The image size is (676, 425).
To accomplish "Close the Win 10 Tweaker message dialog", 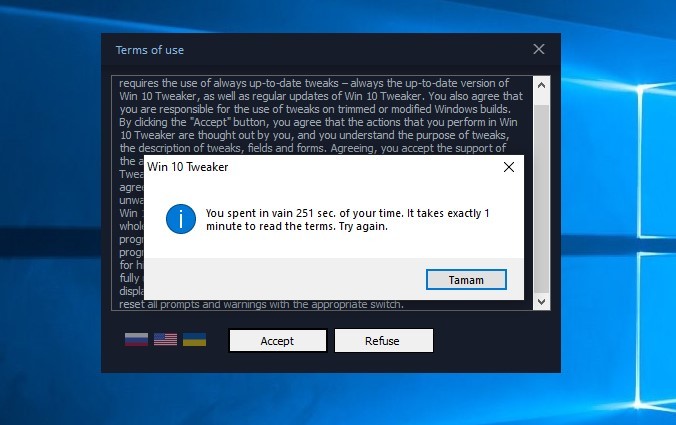I will (509, 167).
